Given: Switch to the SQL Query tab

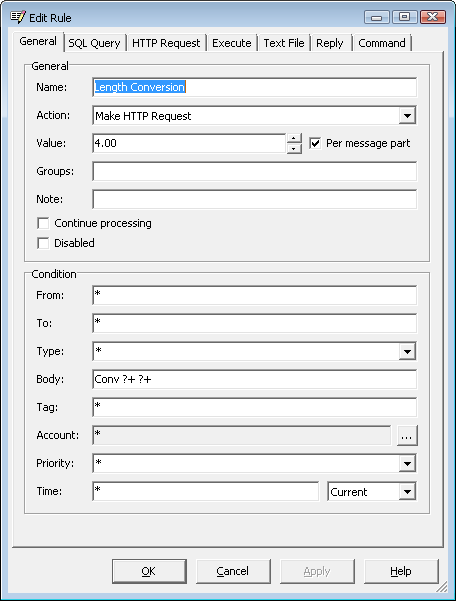Looking at the screenshot, I should [94, 43].
